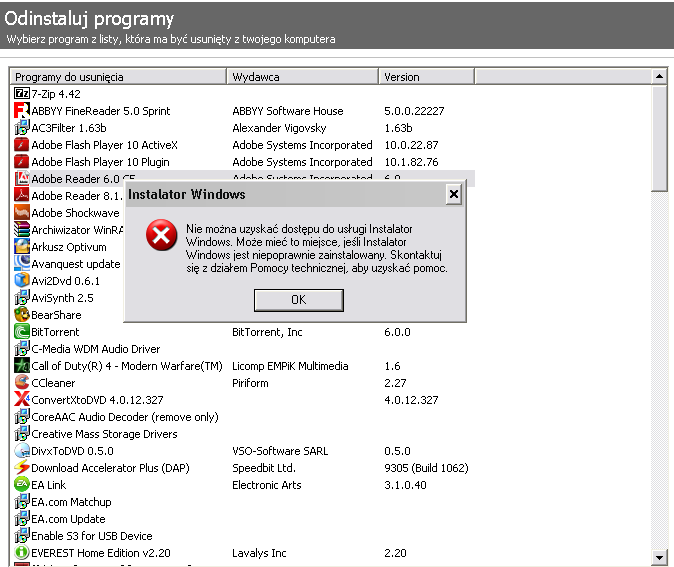Image resolution: width=674 pixels, height=567 pixels.
Task: Click the red error icon in the dialog
Action: coord(162,235)
